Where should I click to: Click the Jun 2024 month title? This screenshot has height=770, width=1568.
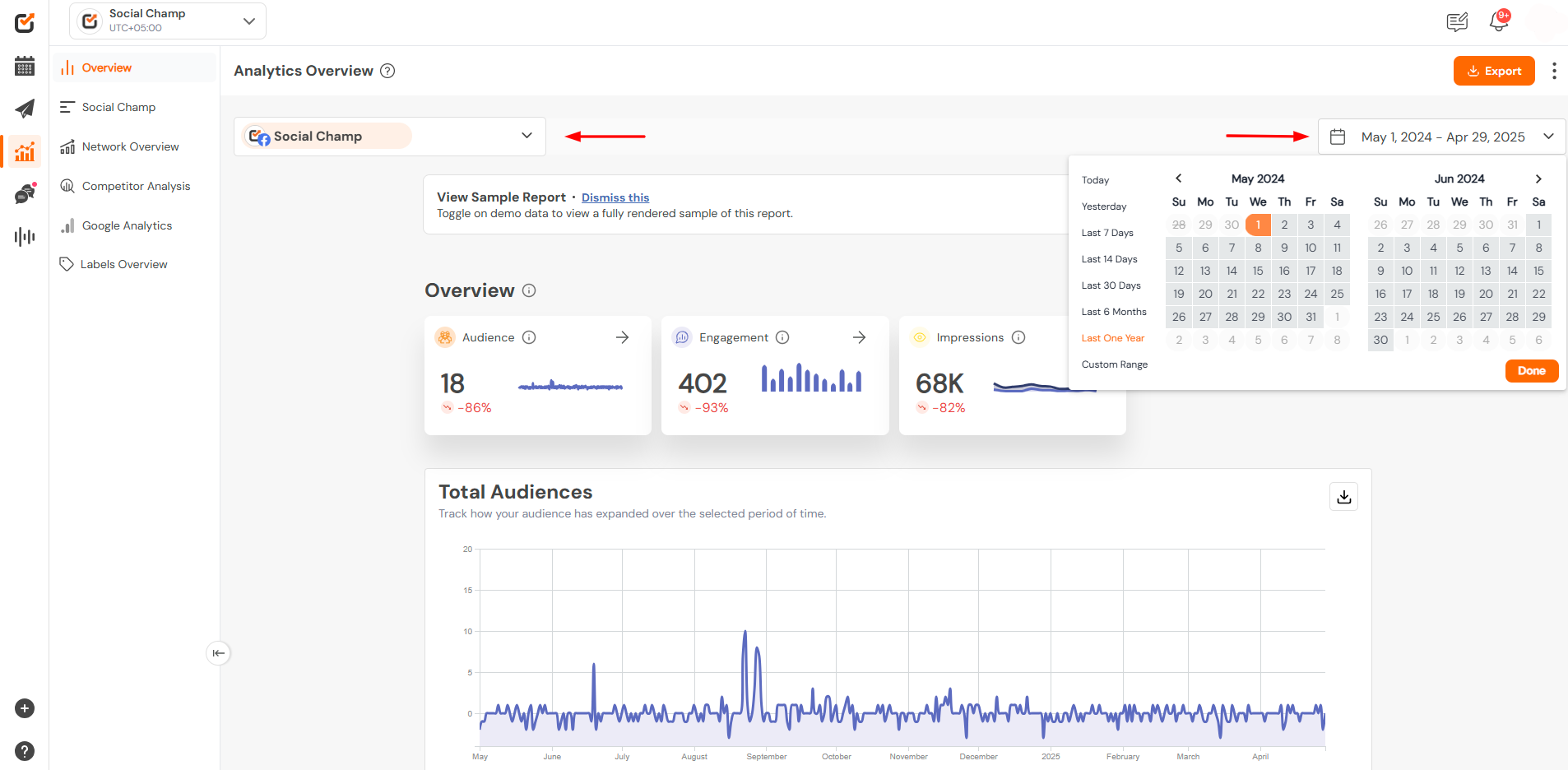pyautogui.click(x=1459, y=179)
